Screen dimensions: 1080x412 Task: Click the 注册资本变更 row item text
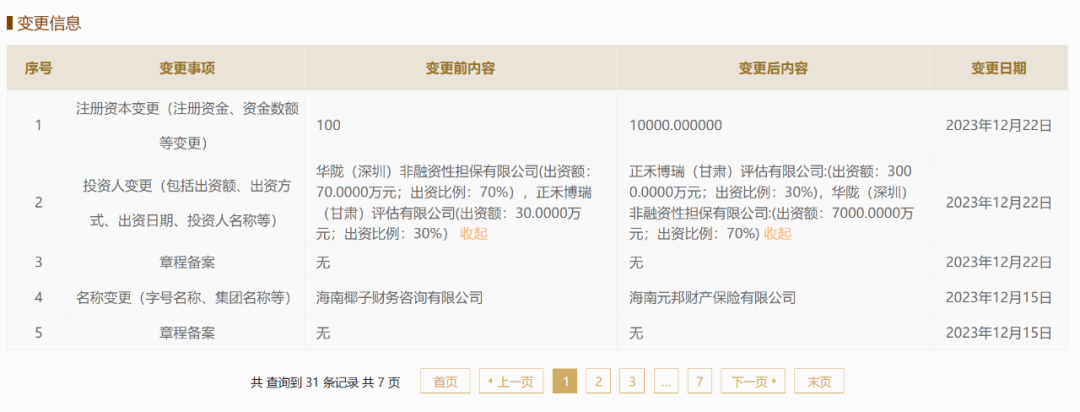(x=187, y=126)
